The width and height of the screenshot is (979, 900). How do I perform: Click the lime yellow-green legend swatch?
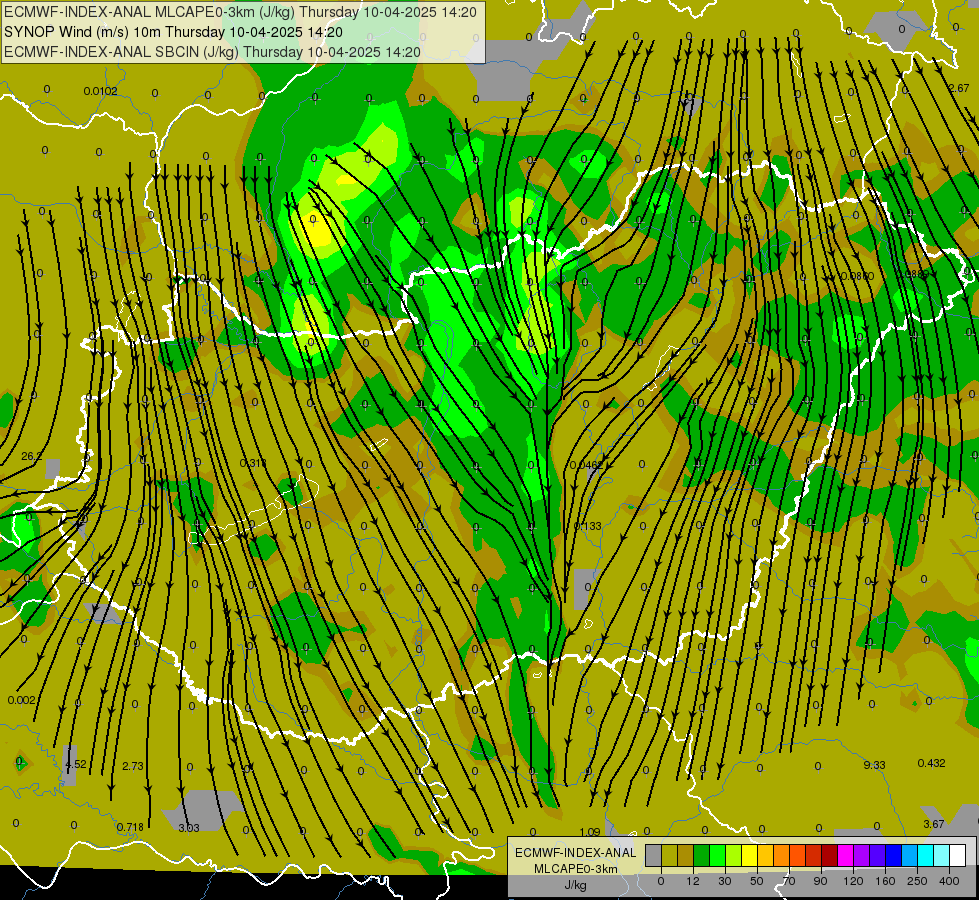[x=734, y=855]
